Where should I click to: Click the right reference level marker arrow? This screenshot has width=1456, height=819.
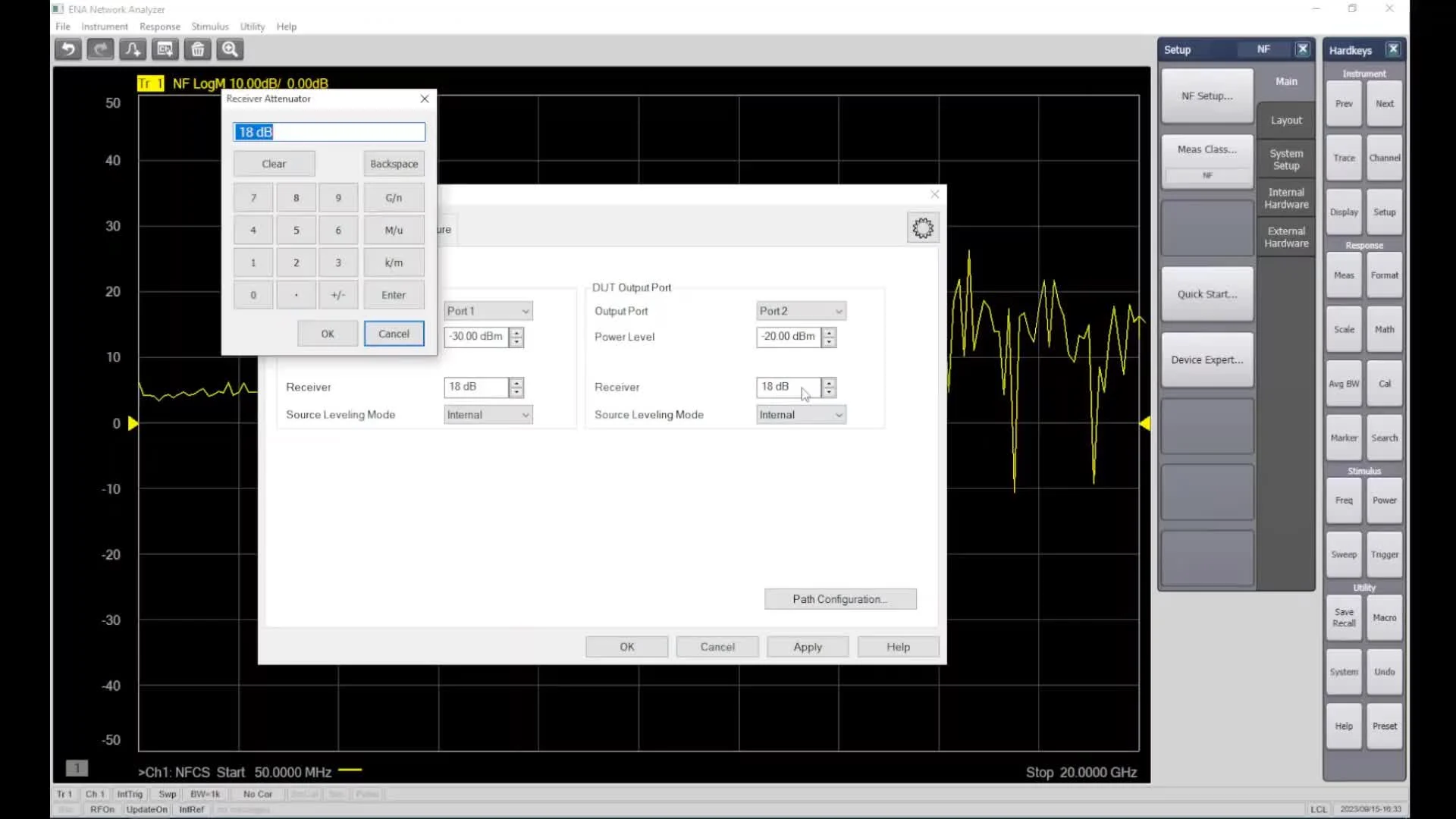[x=1145, y=423]
